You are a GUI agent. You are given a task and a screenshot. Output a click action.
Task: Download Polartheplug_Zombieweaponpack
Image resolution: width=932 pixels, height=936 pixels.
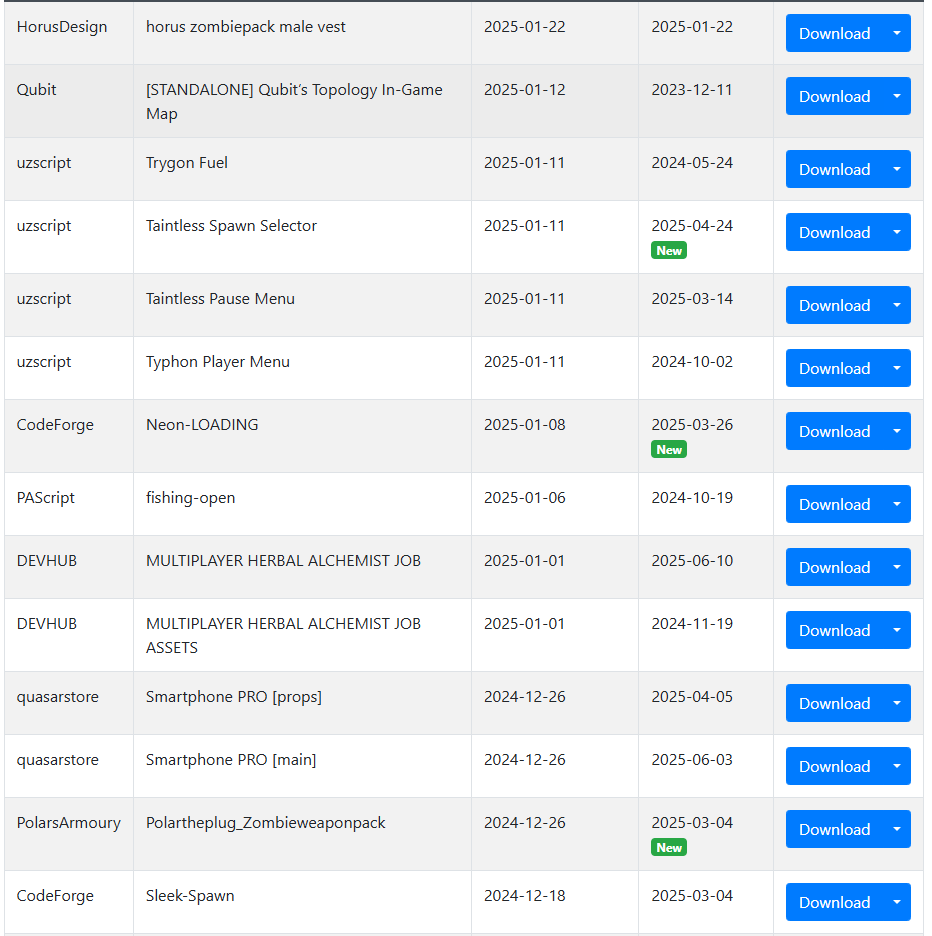[834, 829]
